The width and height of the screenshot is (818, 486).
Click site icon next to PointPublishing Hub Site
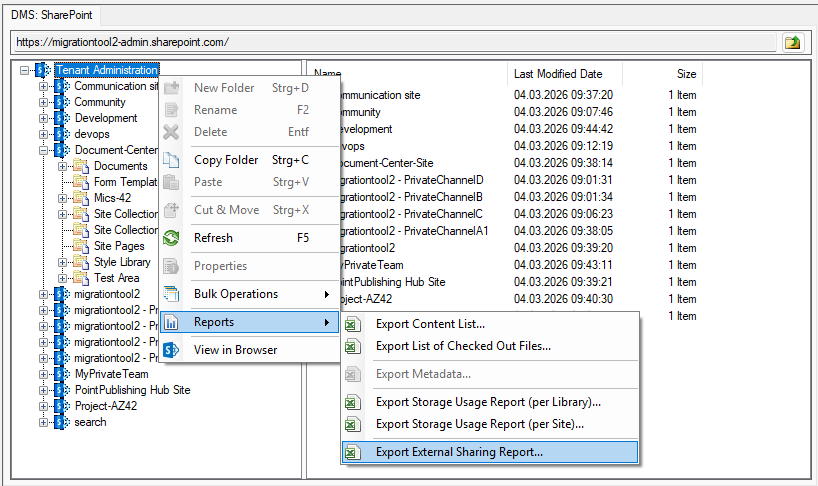tap(62, 391)
